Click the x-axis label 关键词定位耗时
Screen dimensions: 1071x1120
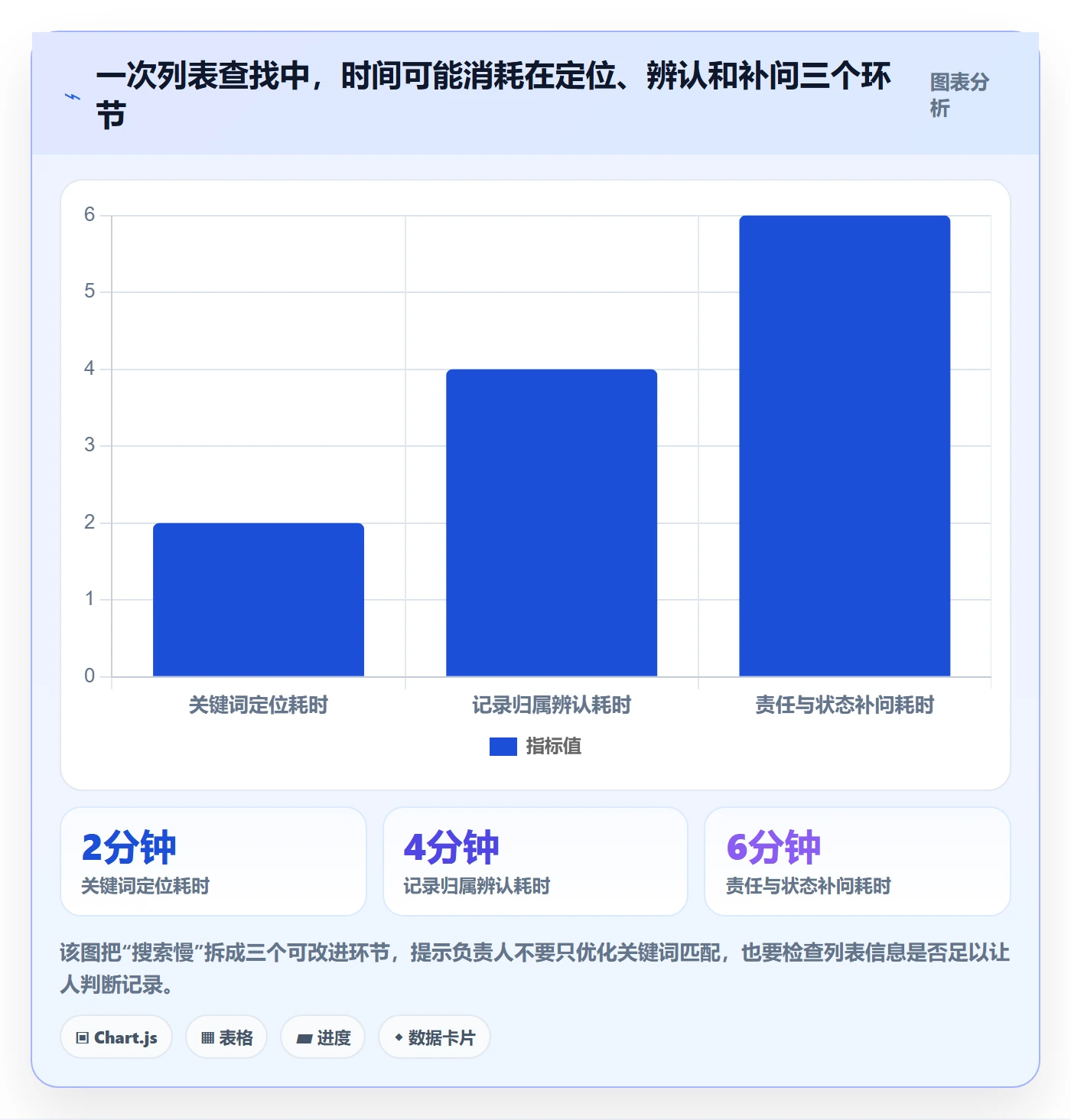coord(259,705)
